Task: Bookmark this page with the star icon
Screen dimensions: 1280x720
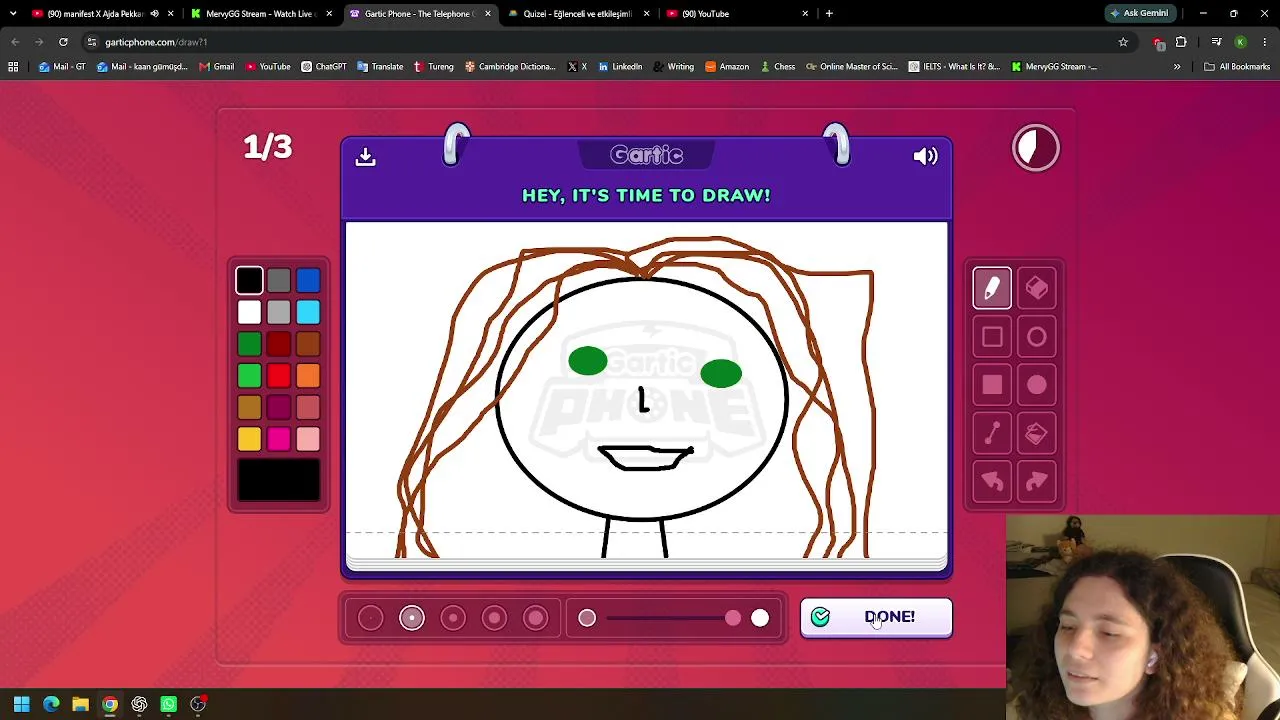Action: click(1123, 42)
